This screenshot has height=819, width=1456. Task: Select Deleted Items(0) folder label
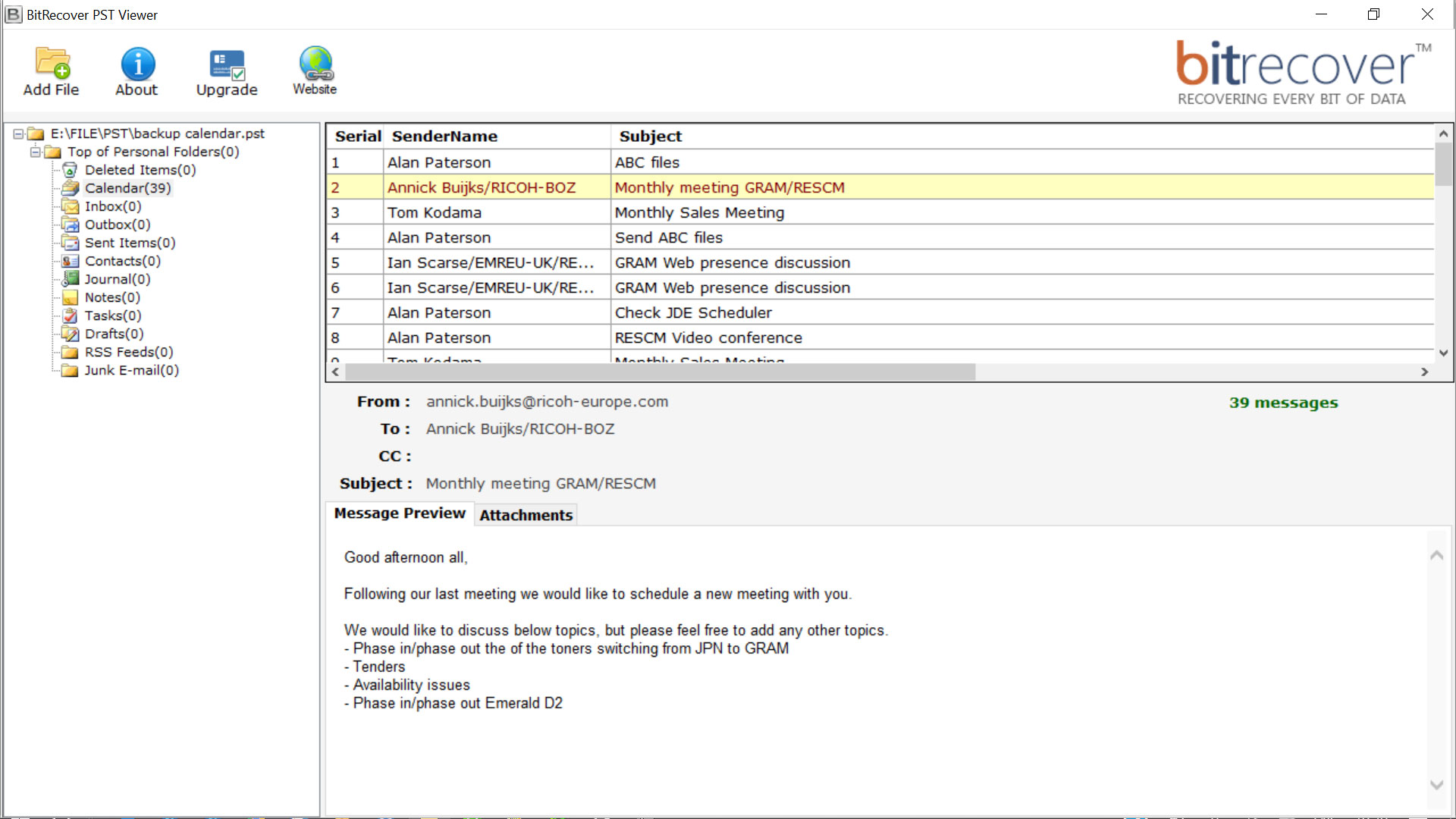point(140,170)
